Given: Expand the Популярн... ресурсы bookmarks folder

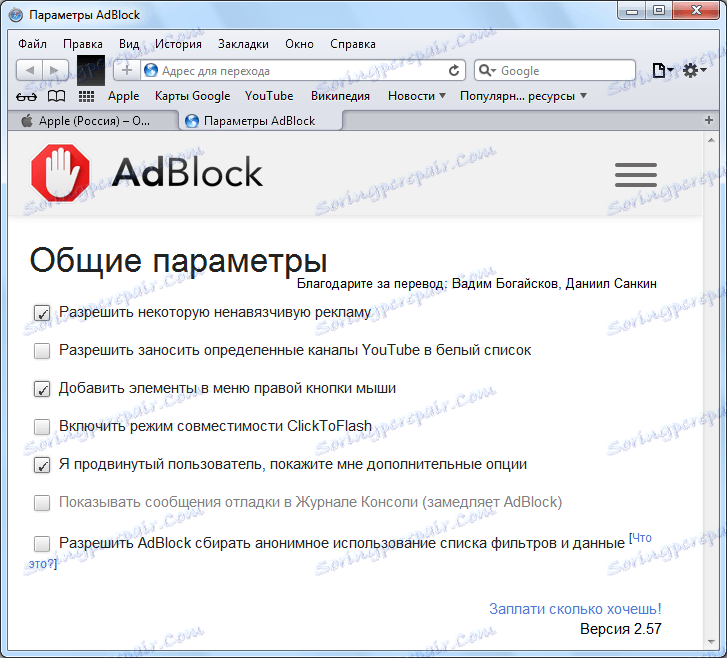Looking at the screenshot, I should click(x=523, y=96).
